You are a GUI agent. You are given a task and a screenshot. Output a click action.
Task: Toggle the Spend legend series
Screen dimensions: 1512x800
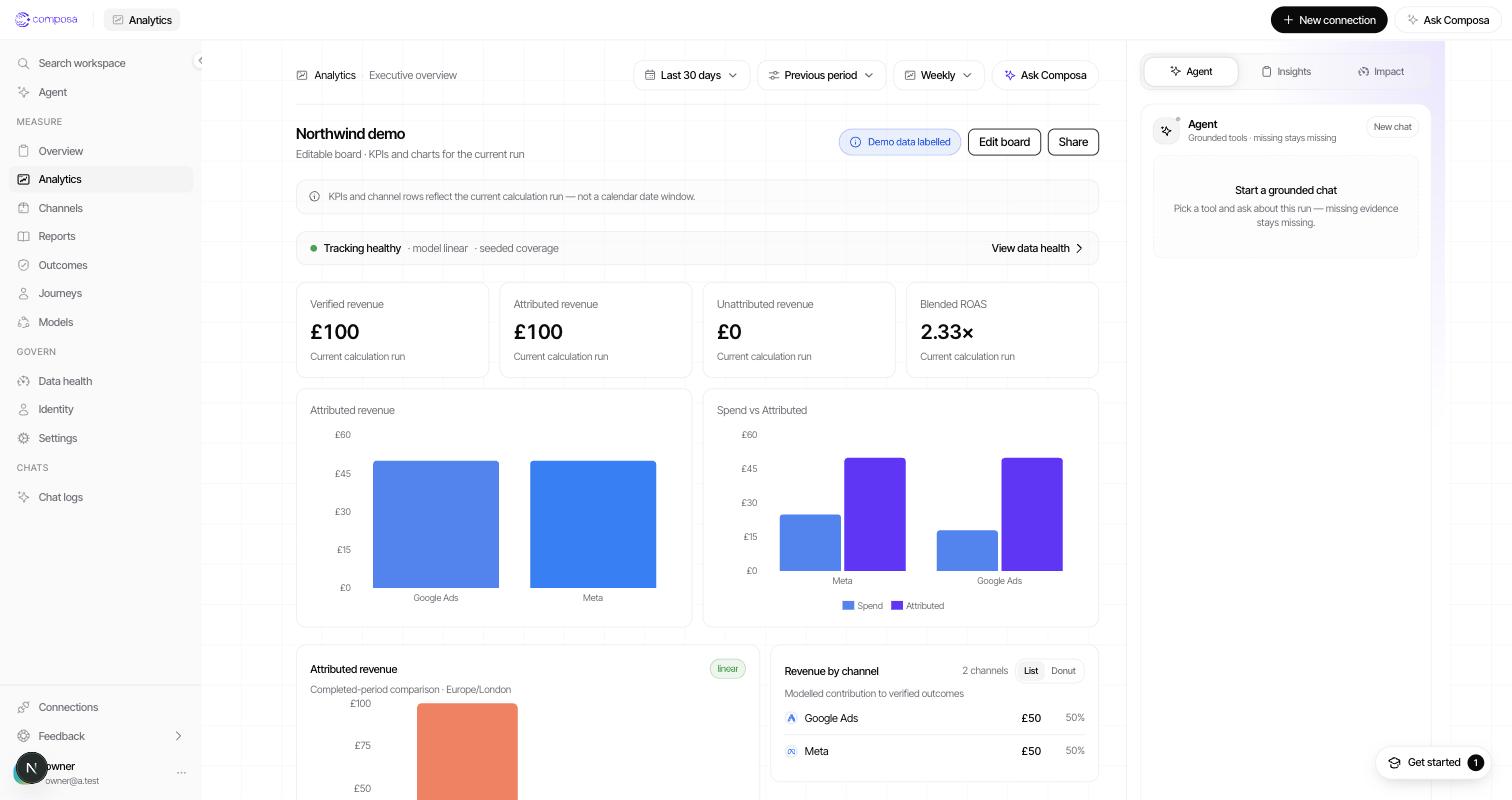(863, 606)
